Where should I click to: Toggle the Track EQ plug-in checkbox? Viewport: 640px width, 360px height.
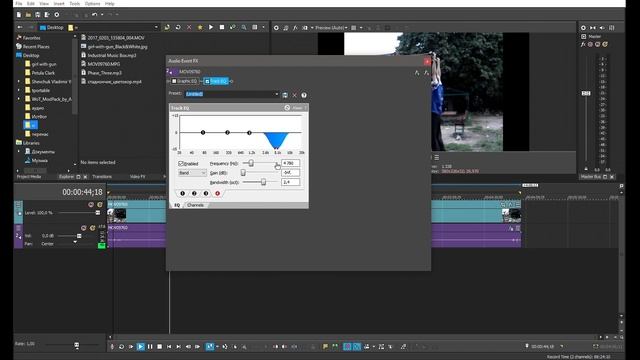207,81
